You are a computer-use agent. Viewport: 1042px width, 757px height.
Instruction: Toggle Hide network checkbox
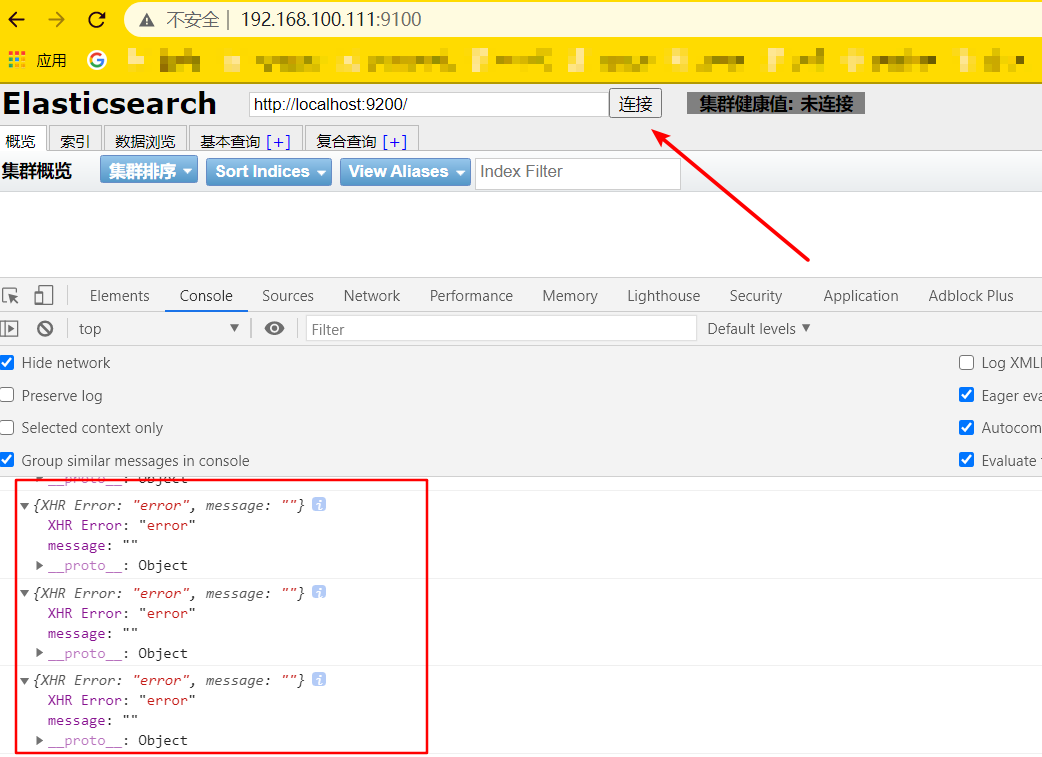[7, 362]
